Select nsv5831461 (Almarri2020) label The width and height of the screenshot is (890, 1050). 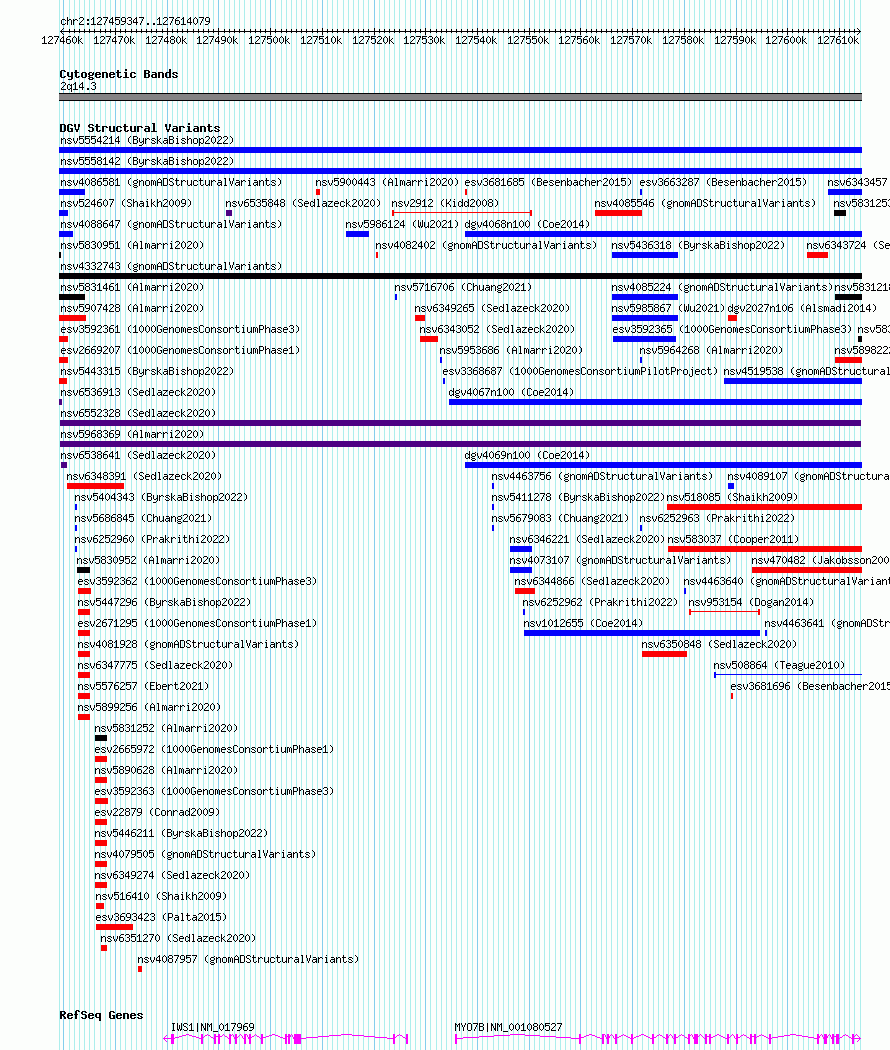pyautogui.click(x=132, y=287)
